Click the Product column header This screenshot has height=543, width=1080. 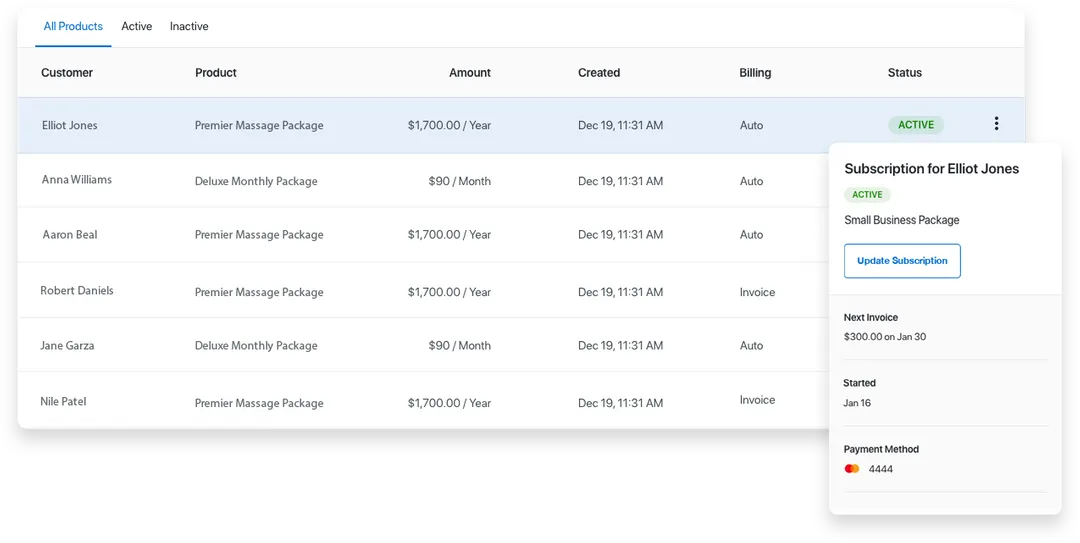tap(216, 73)
